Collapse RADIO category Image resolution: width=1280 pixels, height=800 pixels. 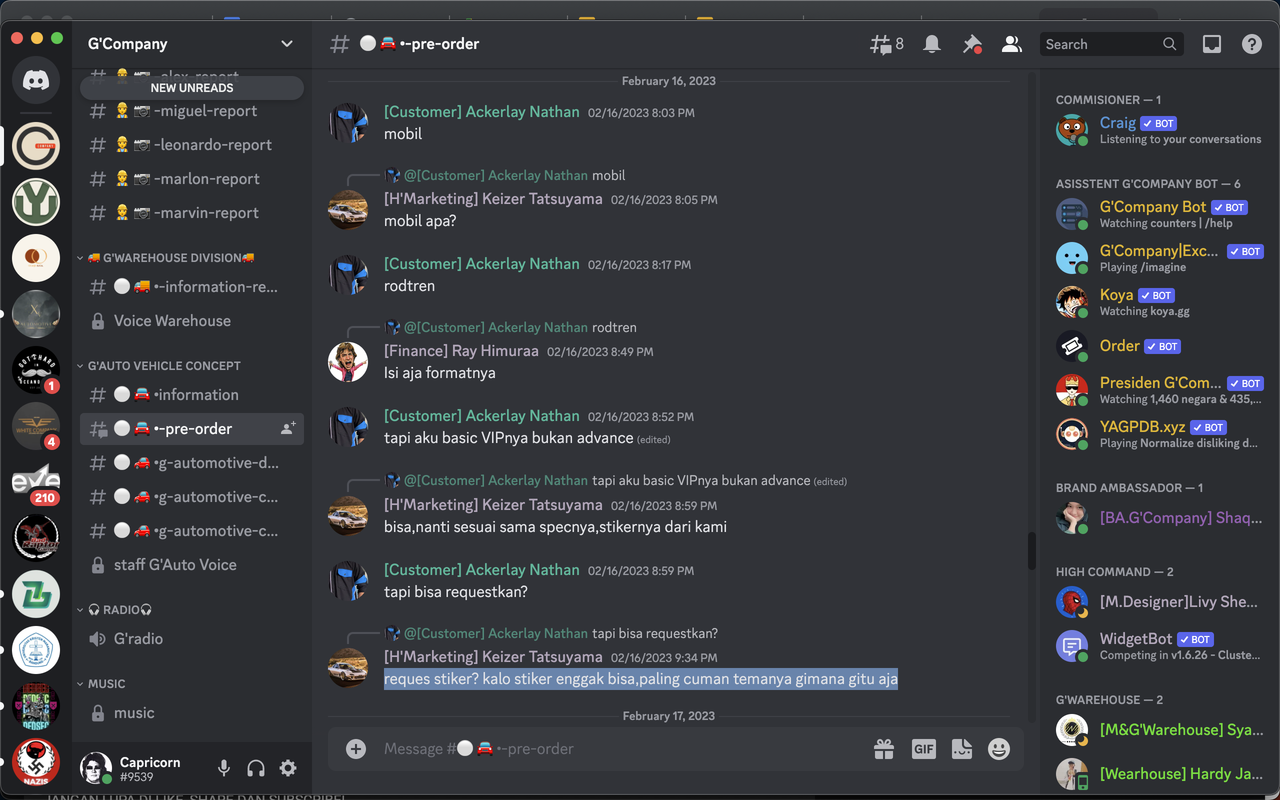coord(115,610)
